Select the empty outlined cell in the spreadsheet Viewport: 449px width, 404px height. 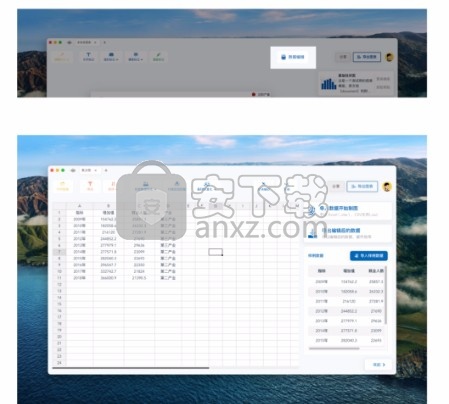click(x=216, y=252)
